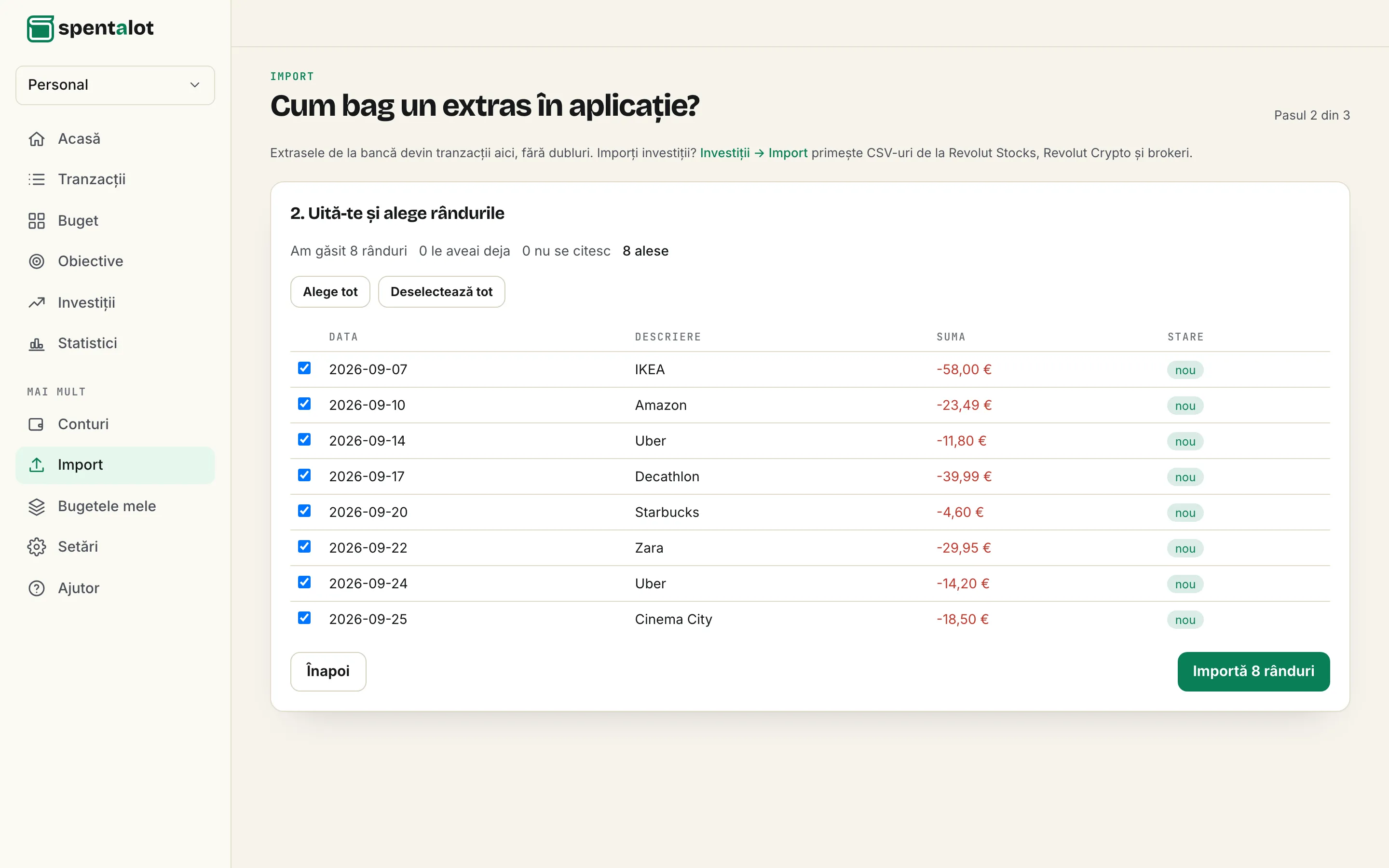Click the Buget grid icon

(37, 221)
